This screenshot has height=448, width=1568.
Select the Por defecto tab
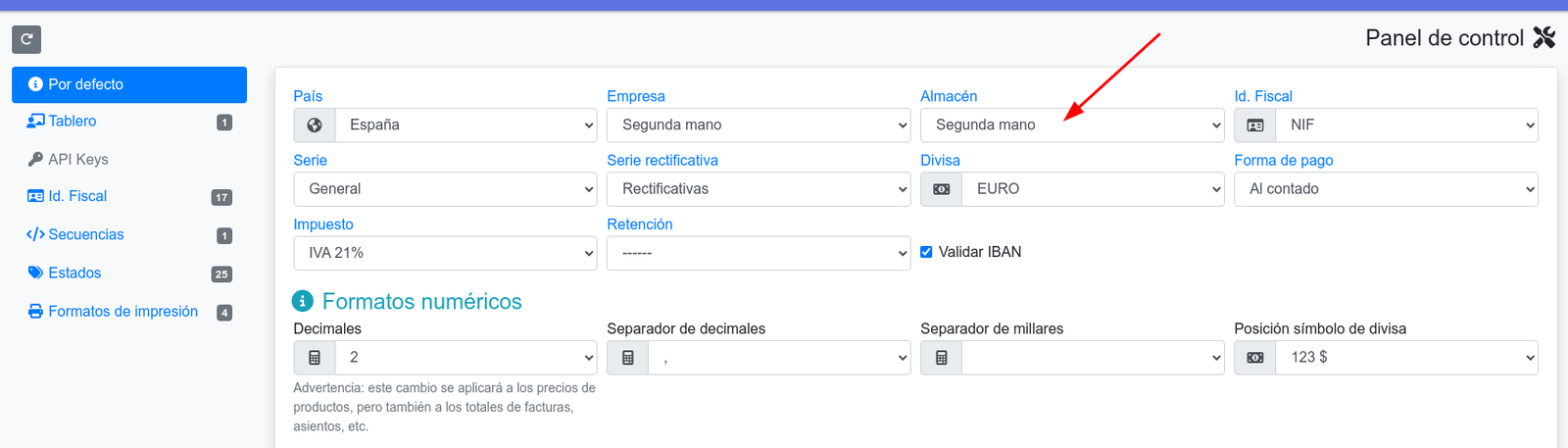click(x=129, y=84)
